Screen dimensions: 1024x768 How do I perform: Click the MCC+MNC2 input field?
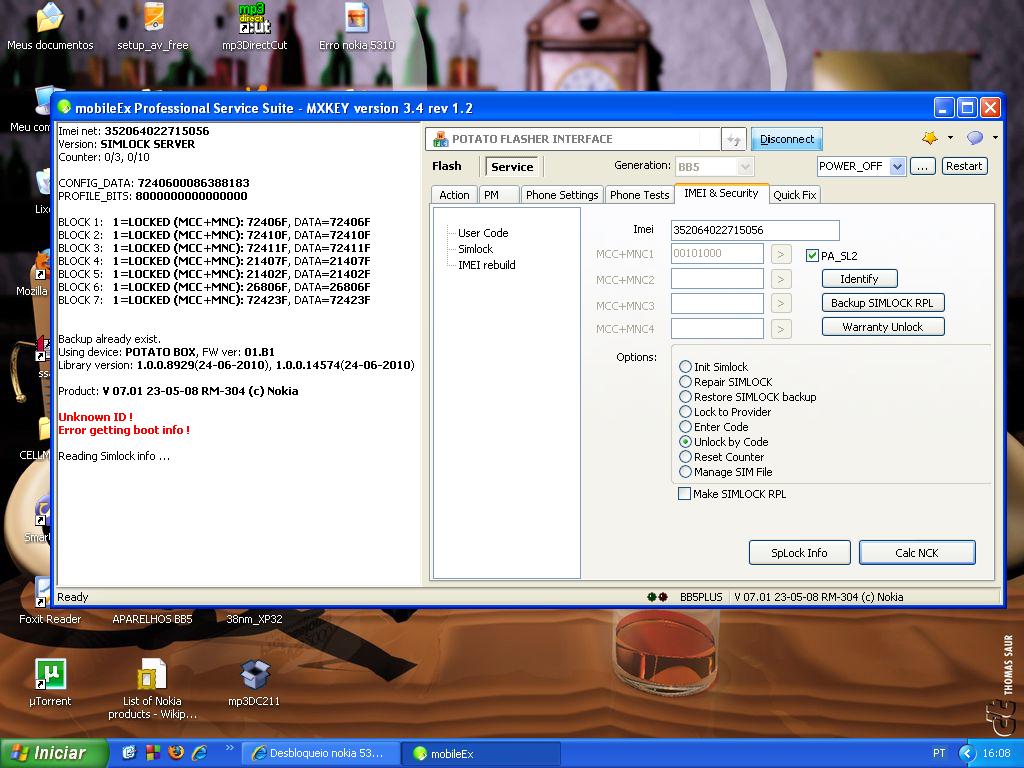pyautogui.click(x=717, y=279)
